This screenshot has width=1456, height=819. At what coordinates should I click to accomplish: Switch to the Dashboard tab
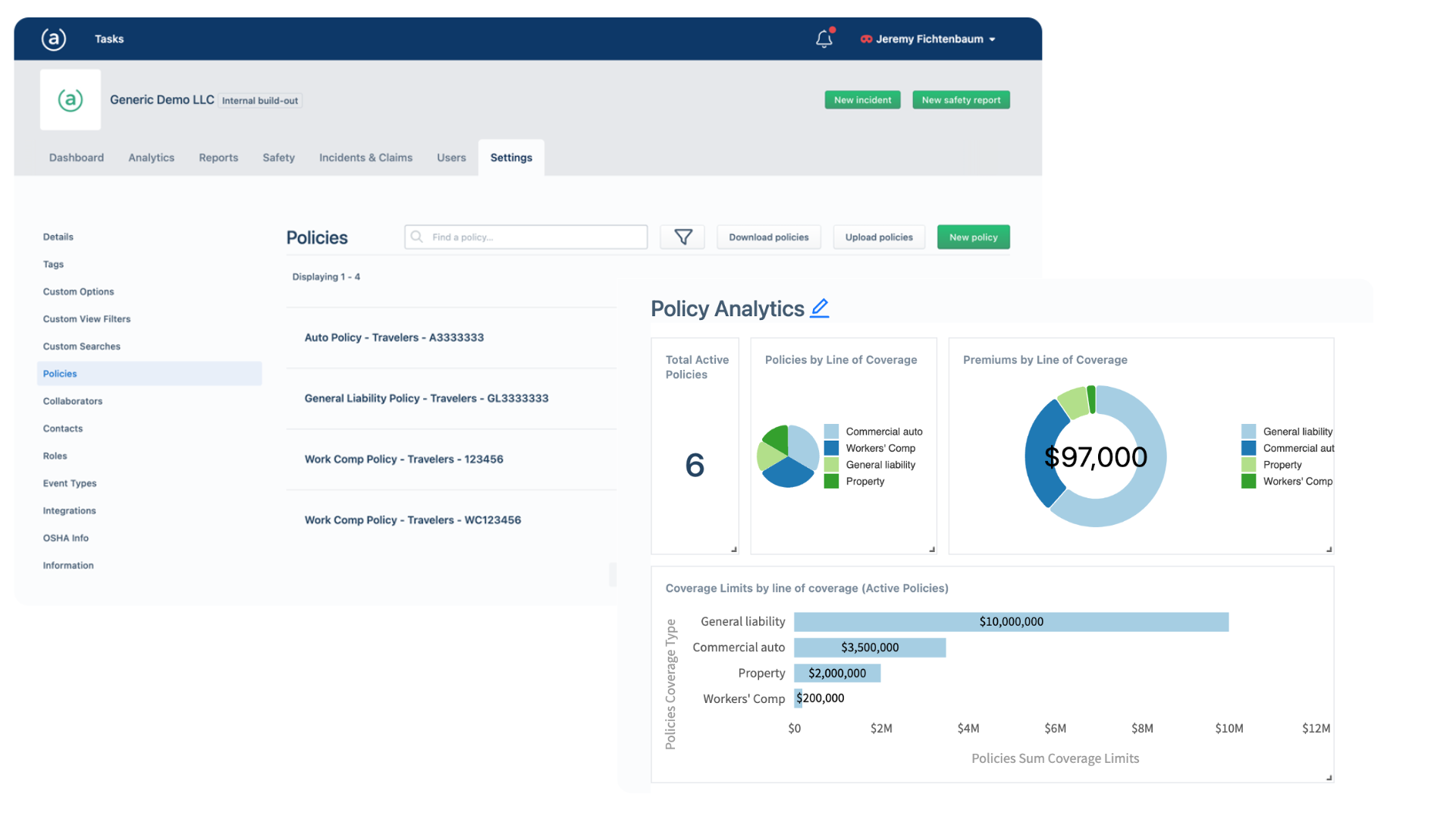click(x=77, y=158)
